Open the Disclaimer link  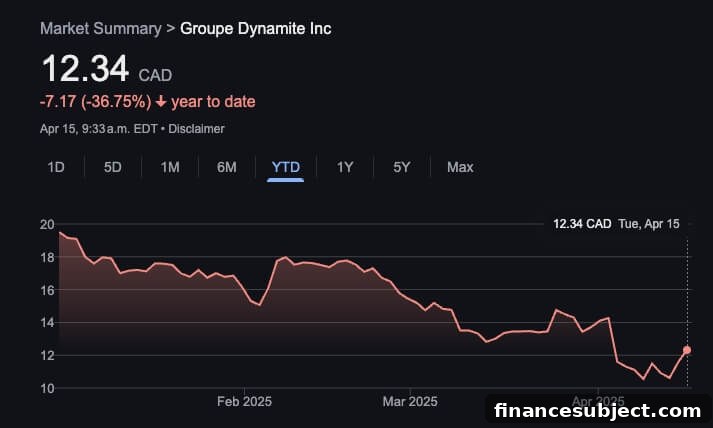196,129
